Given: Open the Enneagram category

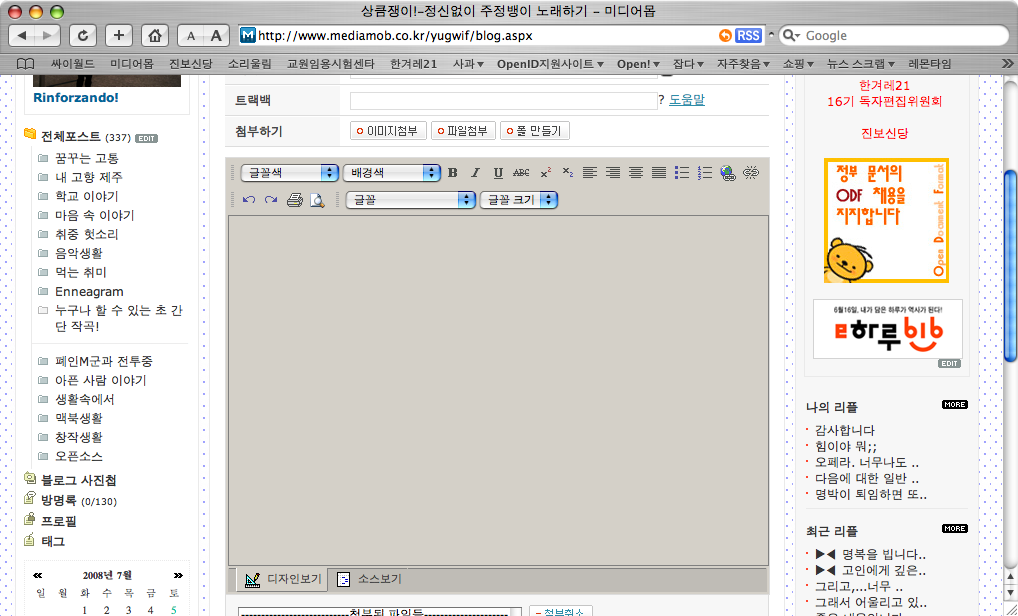Looking at the screenshot, I should coord(89,291).
